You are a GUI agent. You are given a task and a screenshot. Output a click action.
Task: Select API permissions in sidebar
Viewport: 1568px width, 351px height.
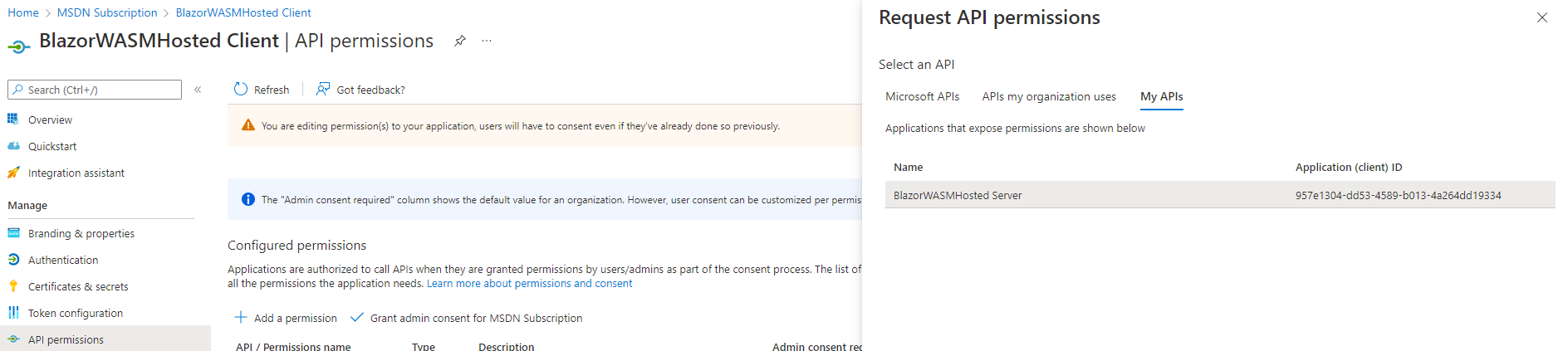66,339
